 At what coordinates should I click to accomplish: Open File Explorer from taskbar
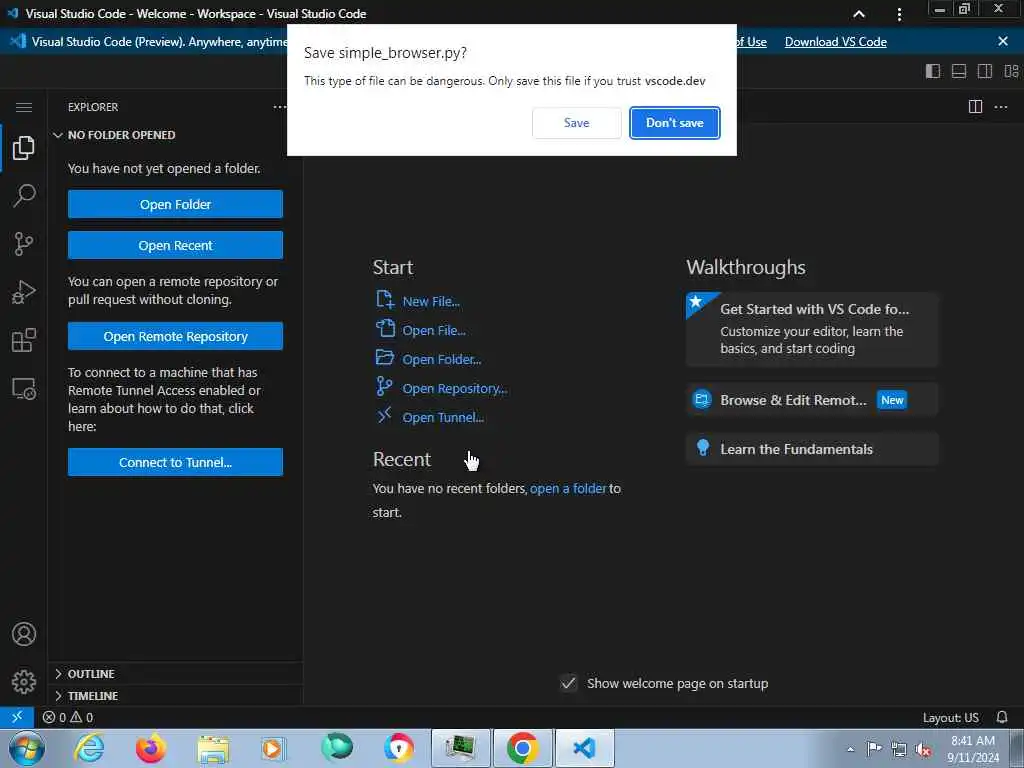[213, 748]
